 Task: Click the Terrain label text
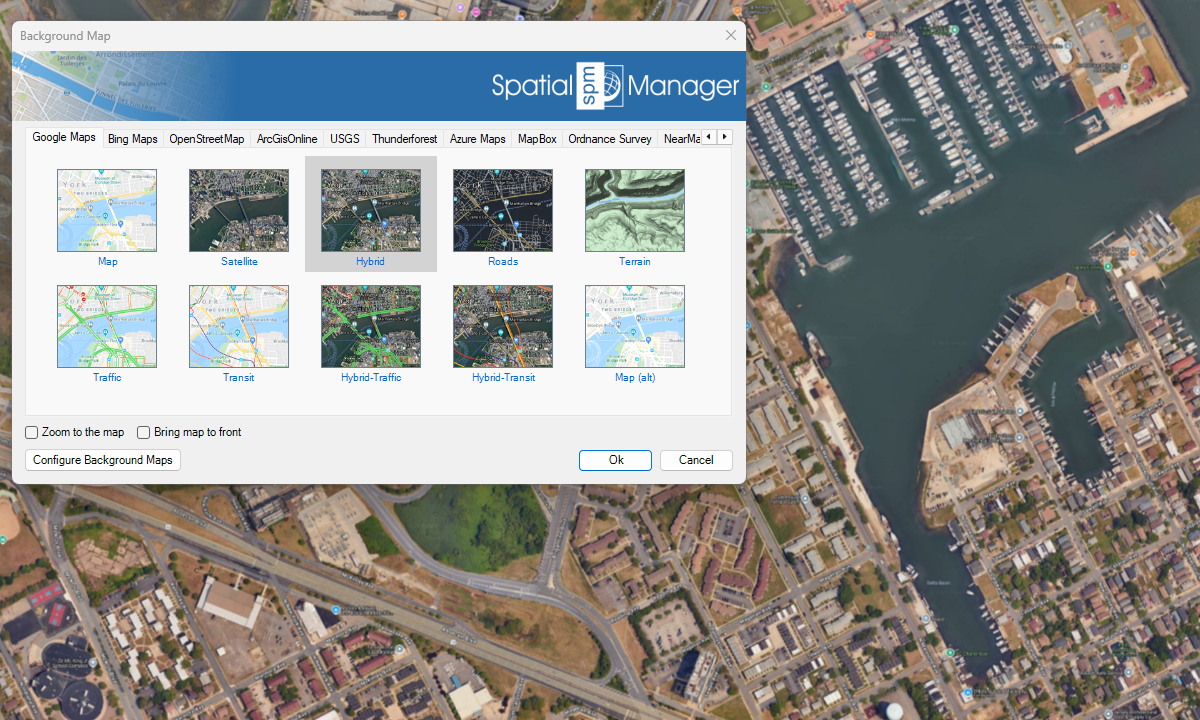click(x=635, y=262)
